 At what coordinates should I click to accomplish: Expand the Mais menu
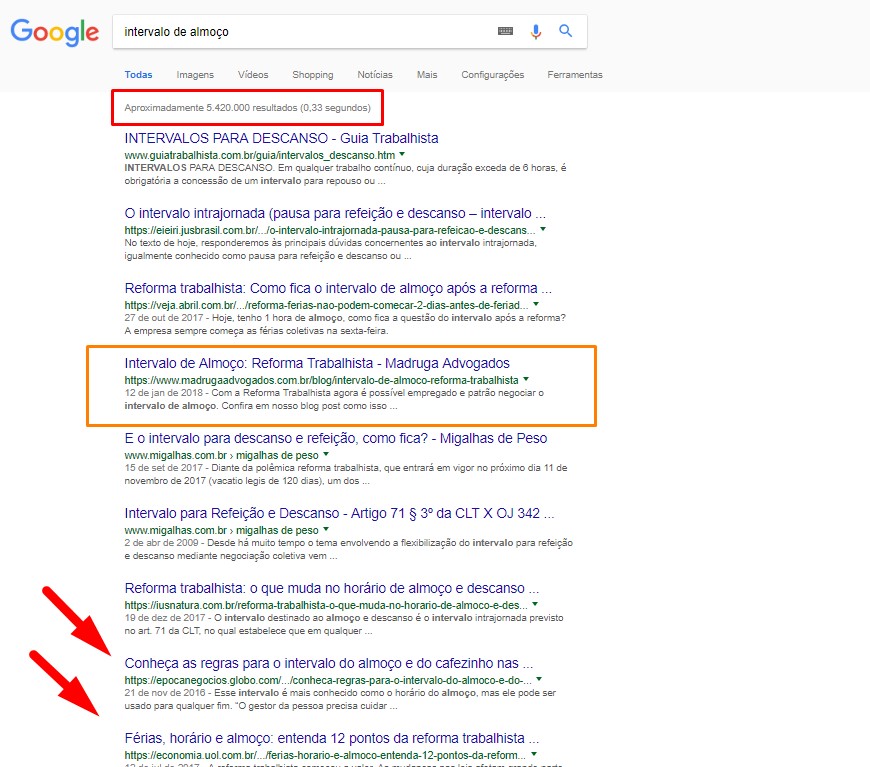[427, 74]
